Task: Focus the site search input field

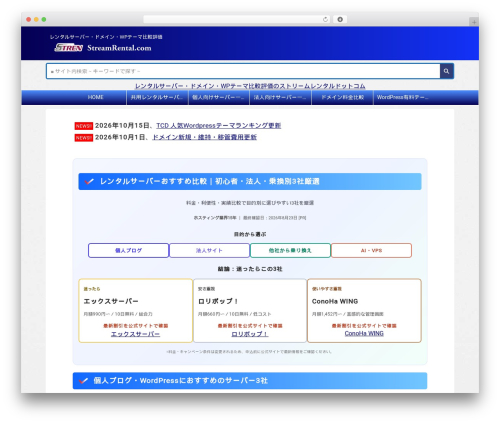Action: (243, 71)
